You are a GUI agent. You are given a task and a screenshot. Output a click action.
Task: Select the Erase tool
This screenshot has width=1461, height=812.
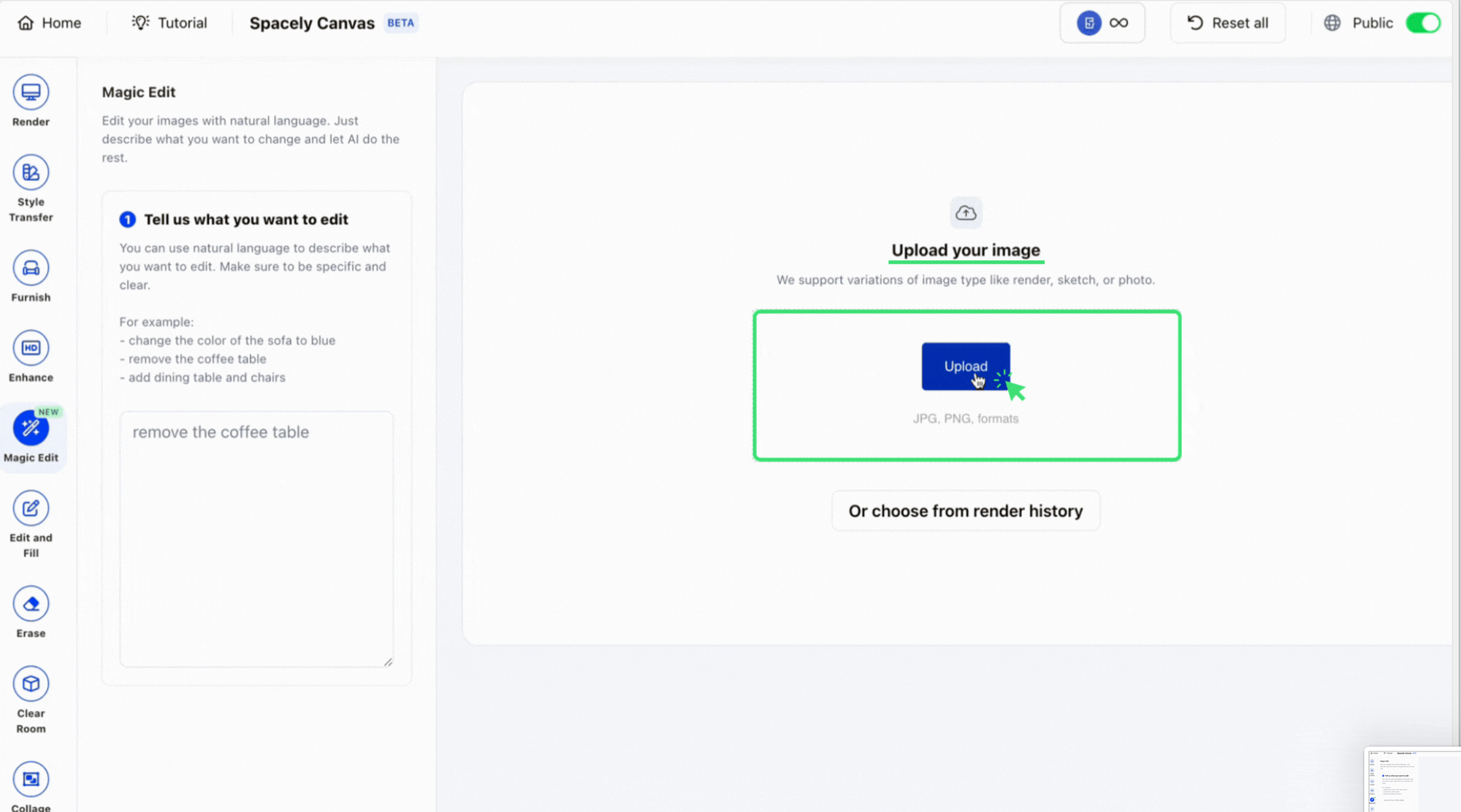[x=31, y=604]
